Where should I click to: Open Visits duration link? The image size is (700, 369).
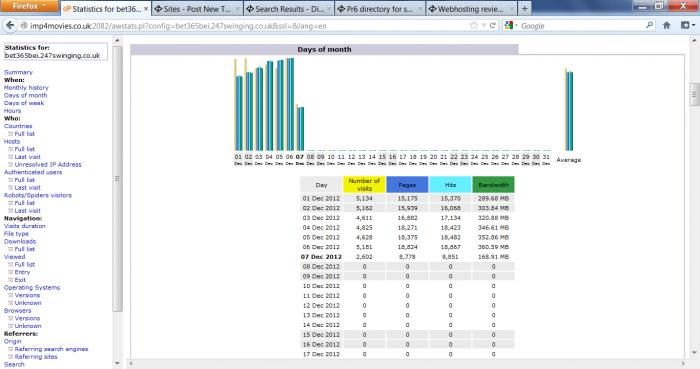25,226
